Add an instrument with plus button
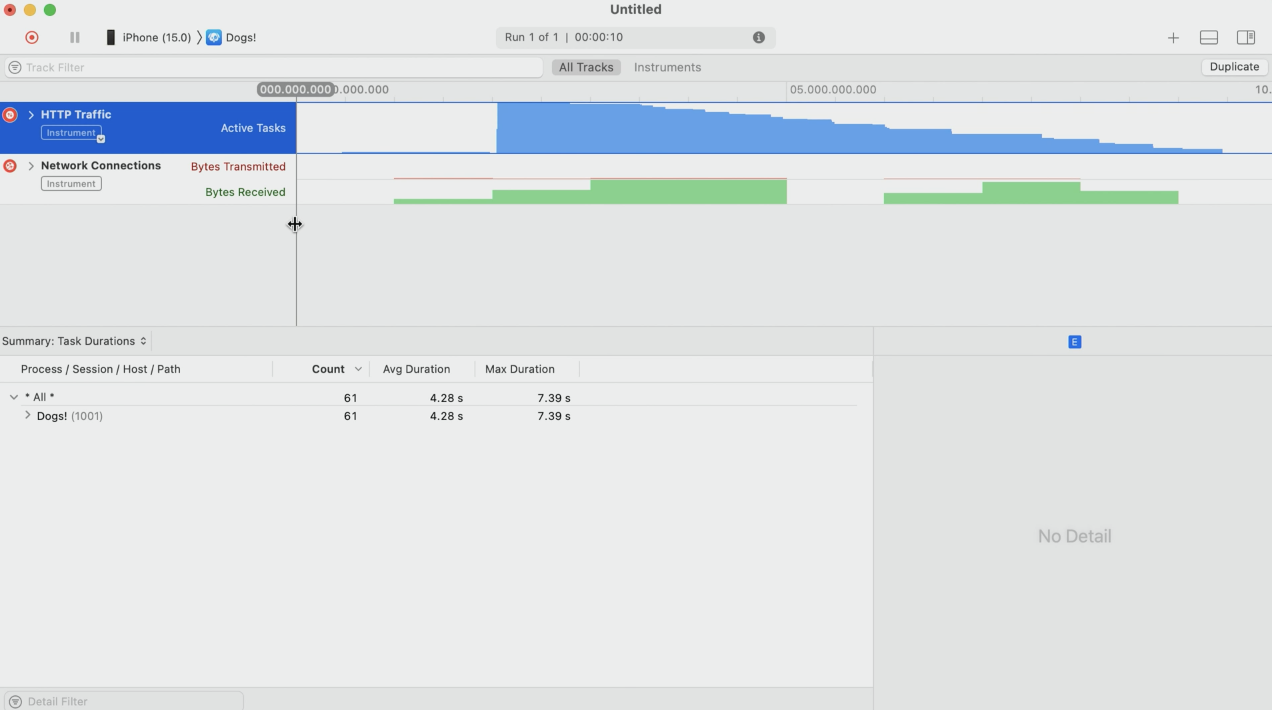 coord(1173,37)
